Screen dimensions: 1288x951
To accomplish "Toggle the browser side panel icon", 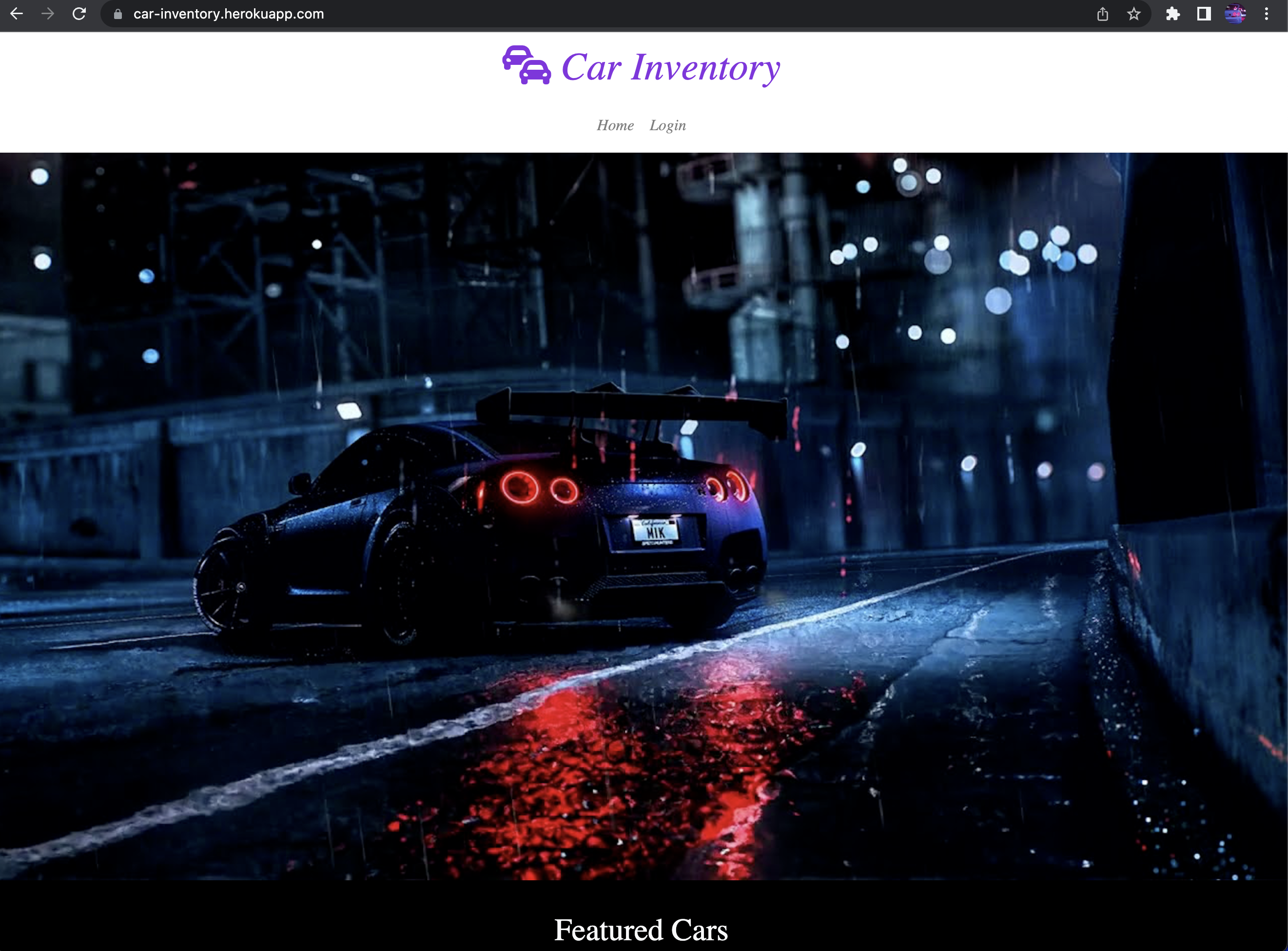I will pyautogui.click(x=1203, y=14).
